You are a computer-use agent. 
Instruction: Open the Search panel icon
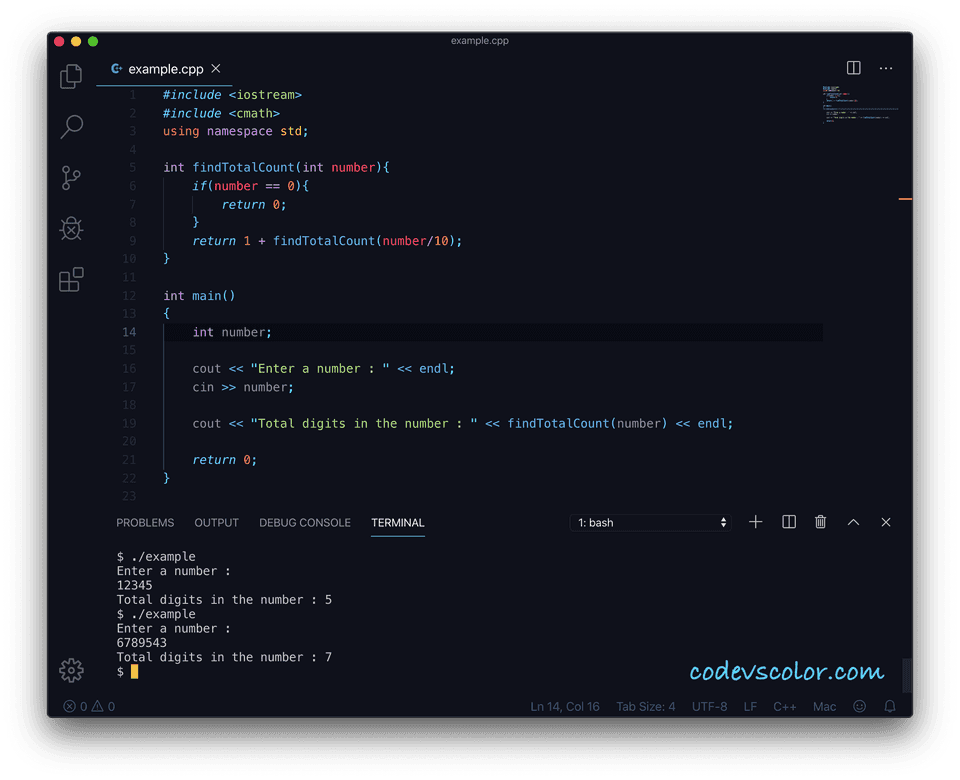70,127
